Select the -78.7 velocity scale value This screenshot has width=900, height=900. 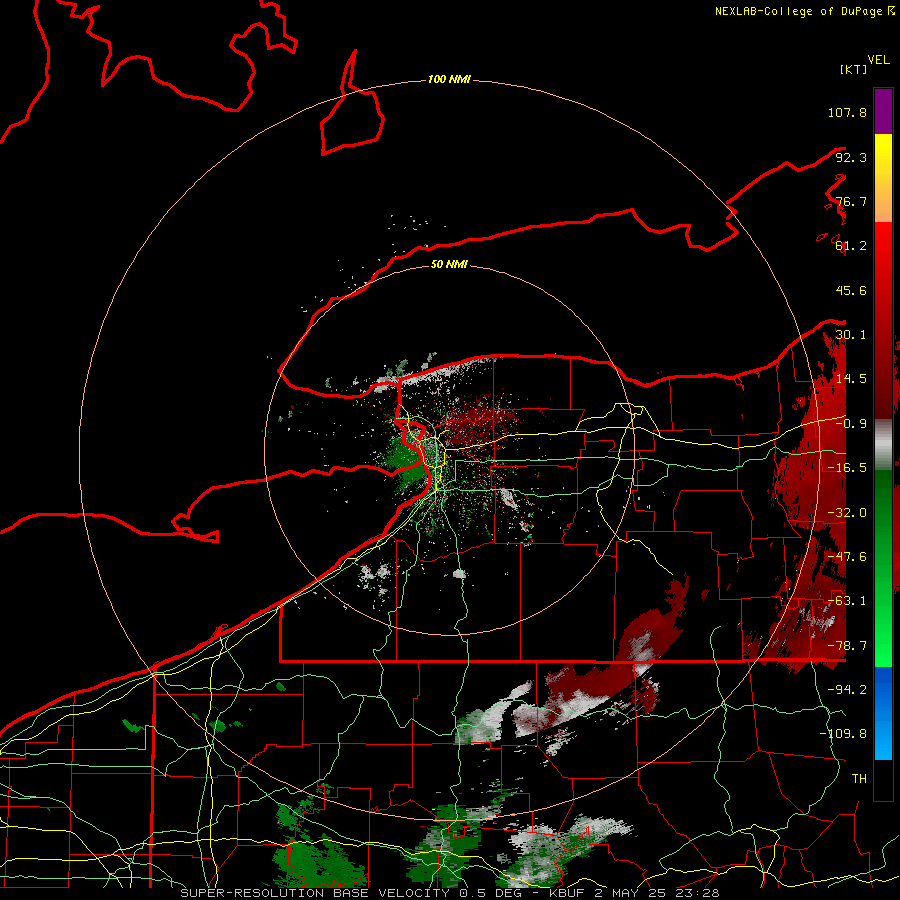pyautogui.click(x=847, y=646)
